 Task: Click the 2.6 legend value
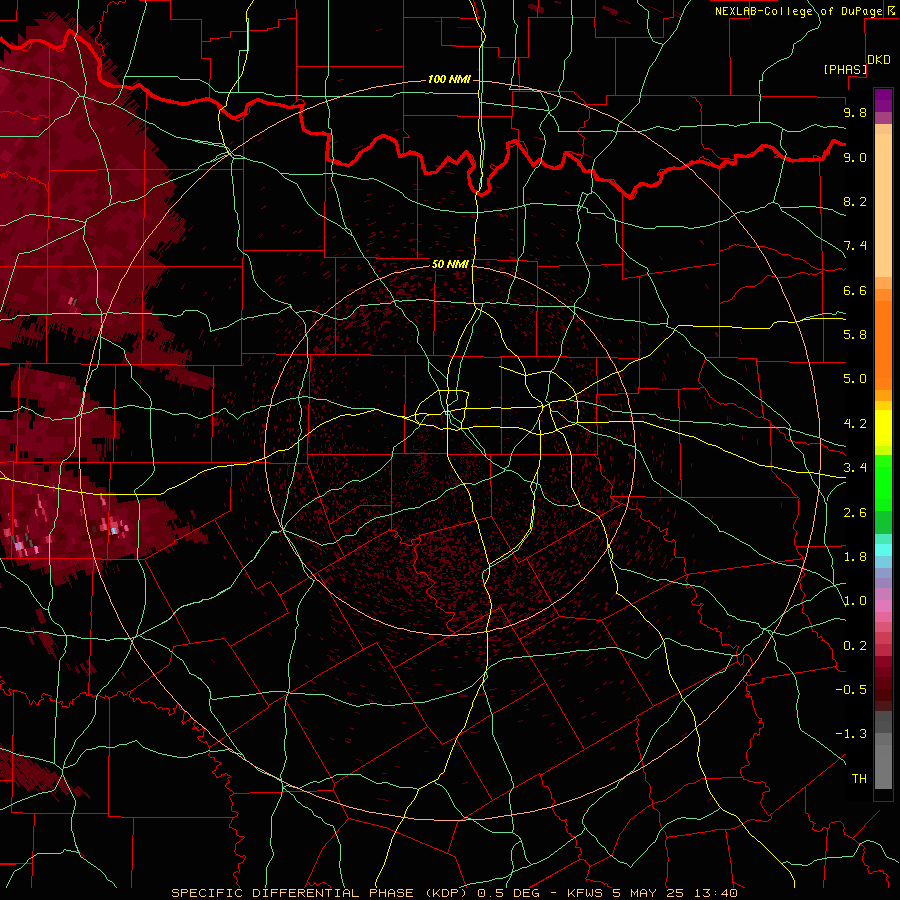(855, 513)
